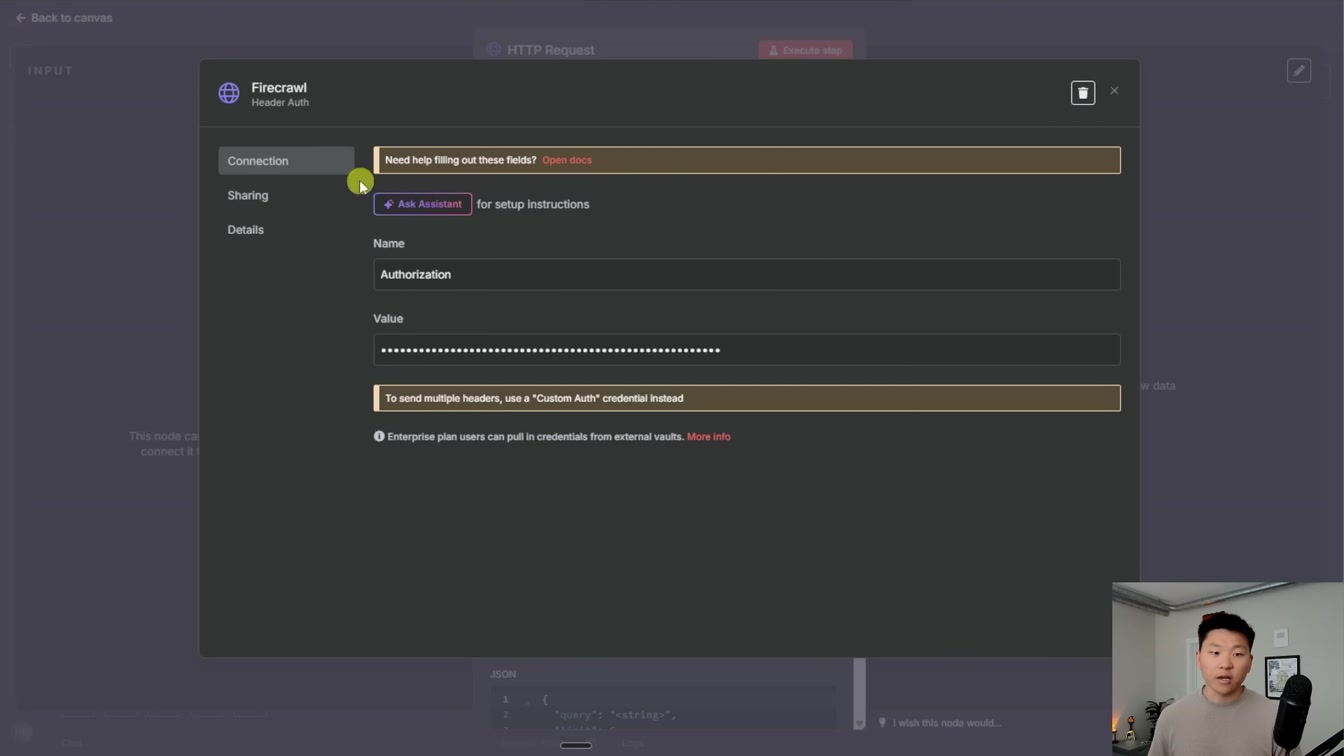Click the sparkle icon on Ask Assistant

pyautogui.click(x=388, y=204)
